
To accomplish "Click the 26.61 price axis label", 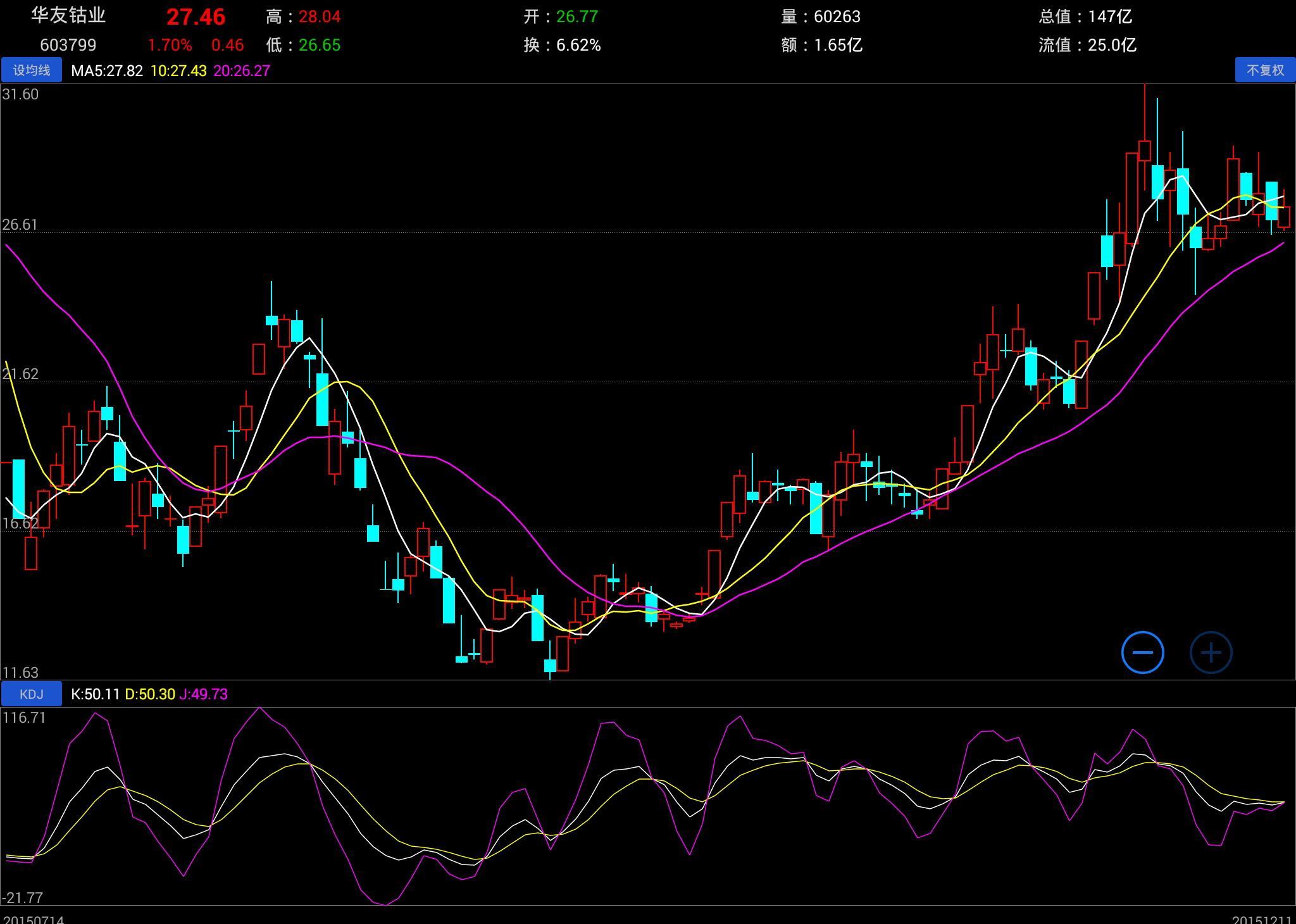I will 20,225.
